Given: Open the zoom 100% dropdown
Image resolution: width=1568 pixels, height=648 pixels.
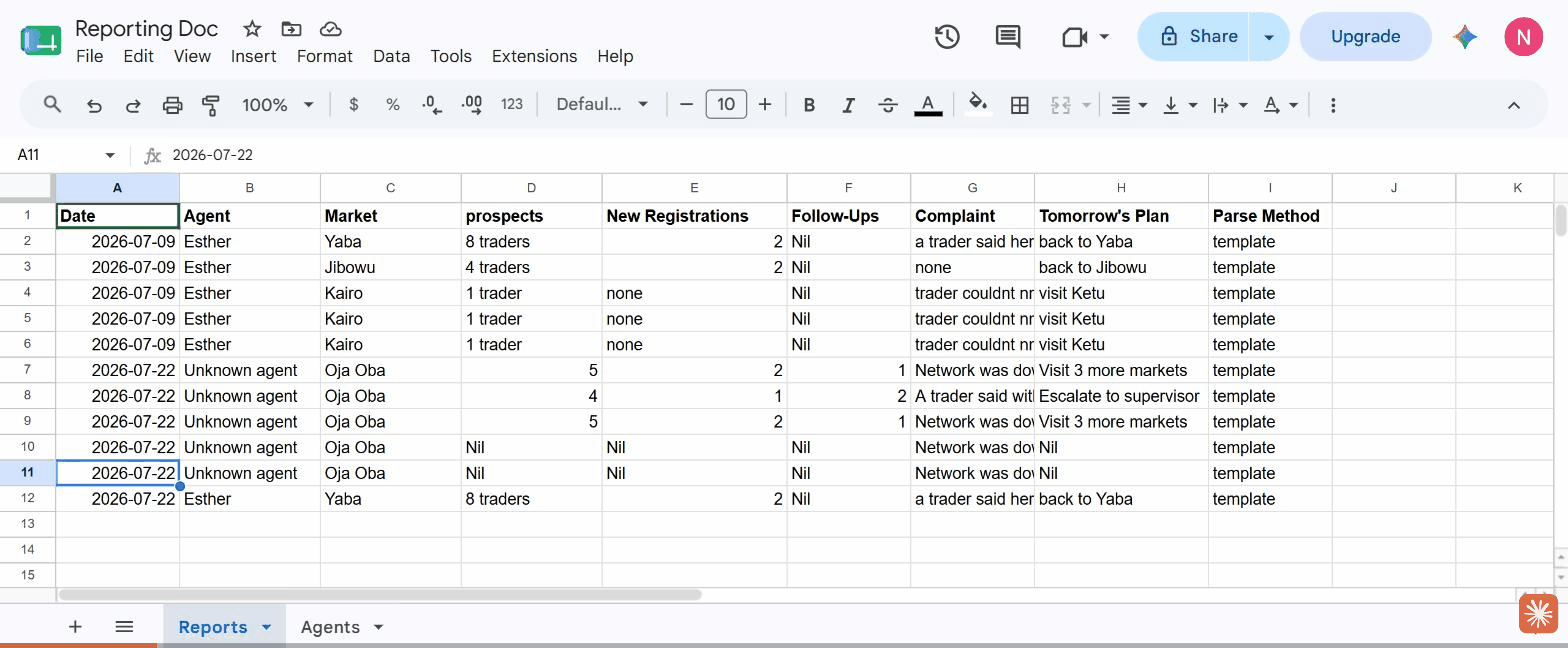Looking at the screenshot, I should pyautogui.click(x=278, y=104).
